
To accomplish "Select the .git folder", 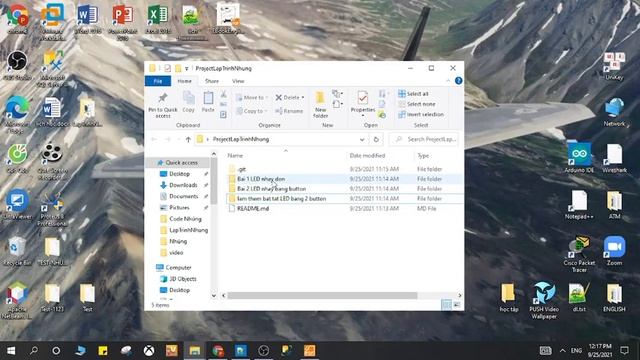I will point(242,169).
